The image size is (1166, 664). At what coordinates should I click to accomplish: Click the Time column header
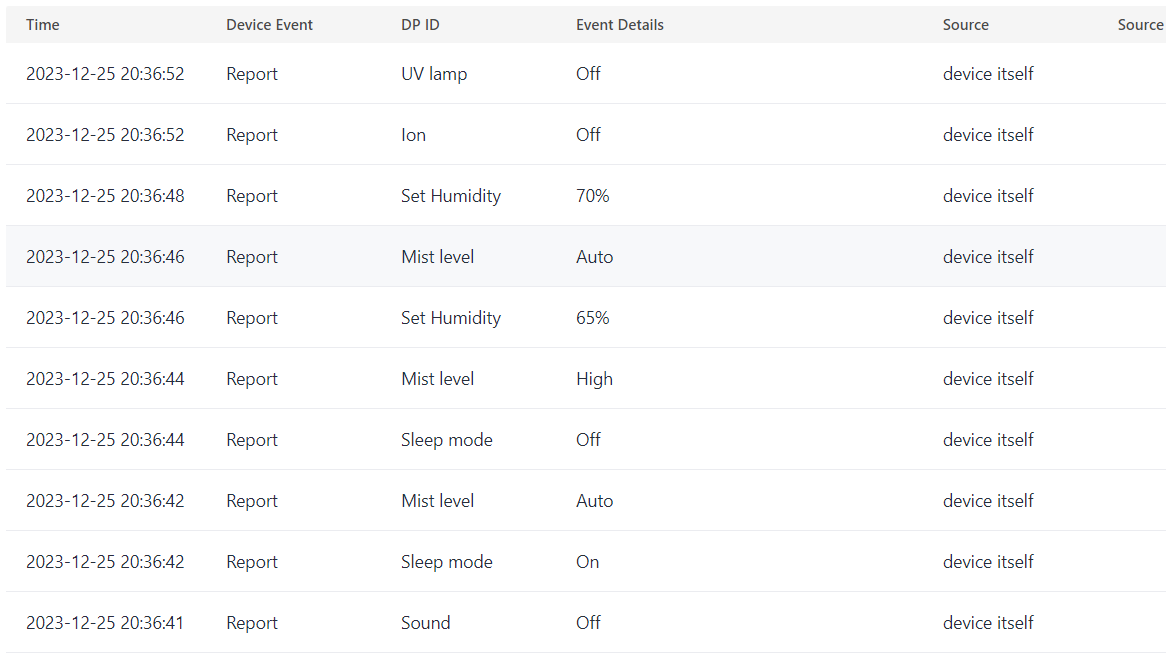click(x=43, y=25)
